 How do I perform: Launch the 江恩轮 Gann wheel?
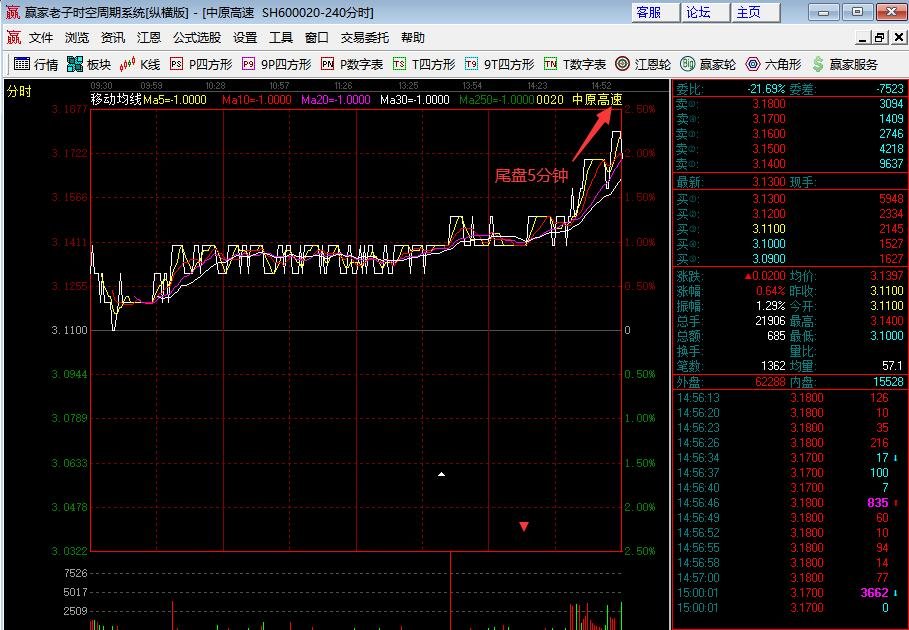pyautogui.click(x=643, y=64)
